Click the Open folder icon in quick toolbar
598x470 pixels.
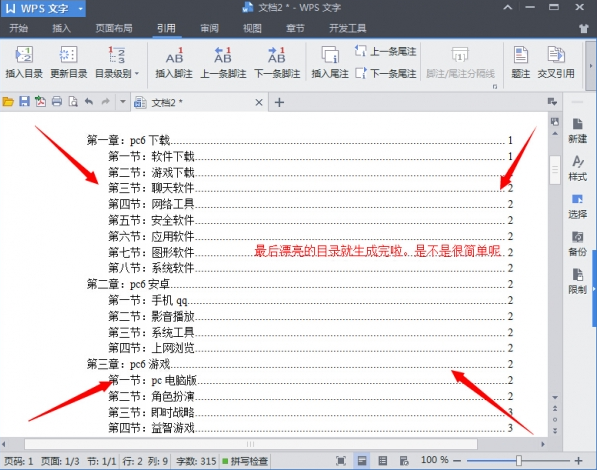8,102
